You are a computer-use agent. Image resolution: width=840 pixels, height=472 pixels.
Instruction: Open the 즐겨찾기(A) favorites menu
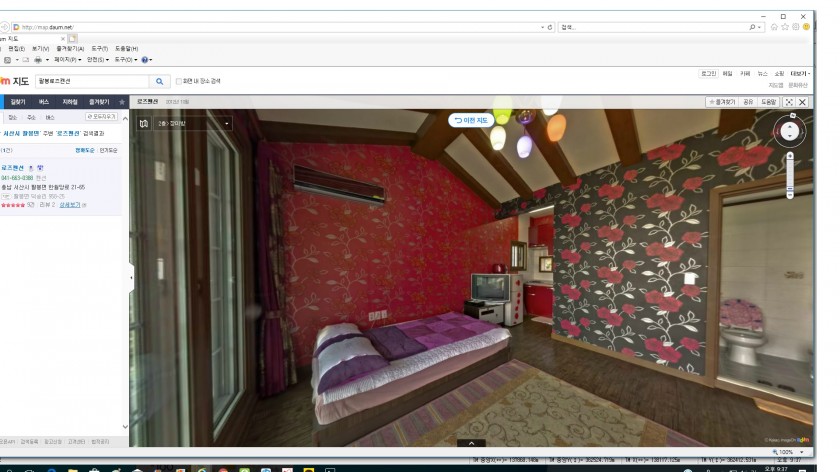click(x=70, y=49)
